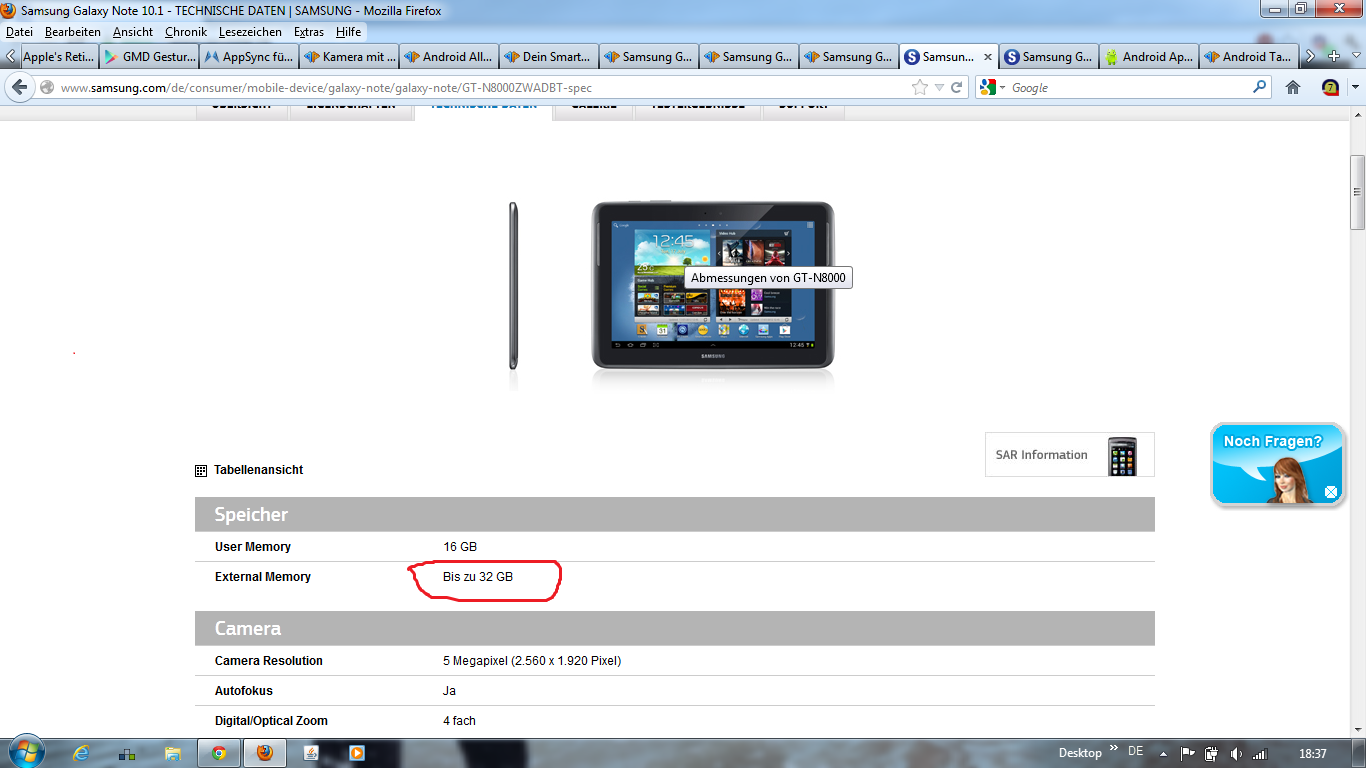Open the clock showing 18:37
Screen dimensions: 1366x768
(1312, 753)
